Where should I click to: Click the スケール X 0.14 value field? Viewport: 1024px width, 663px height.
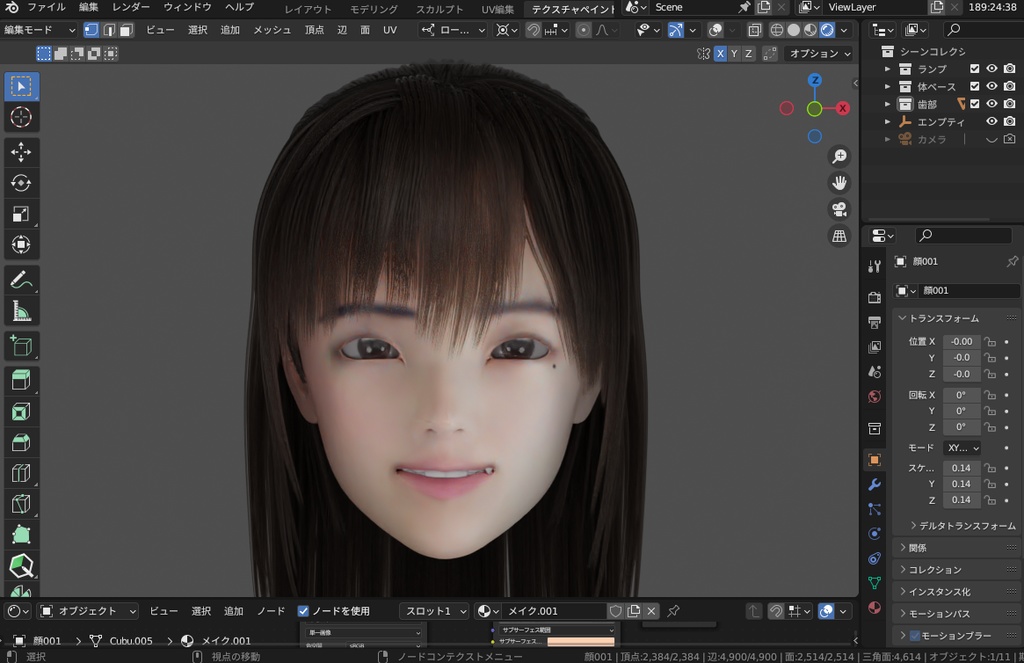(x=961, y=468)
